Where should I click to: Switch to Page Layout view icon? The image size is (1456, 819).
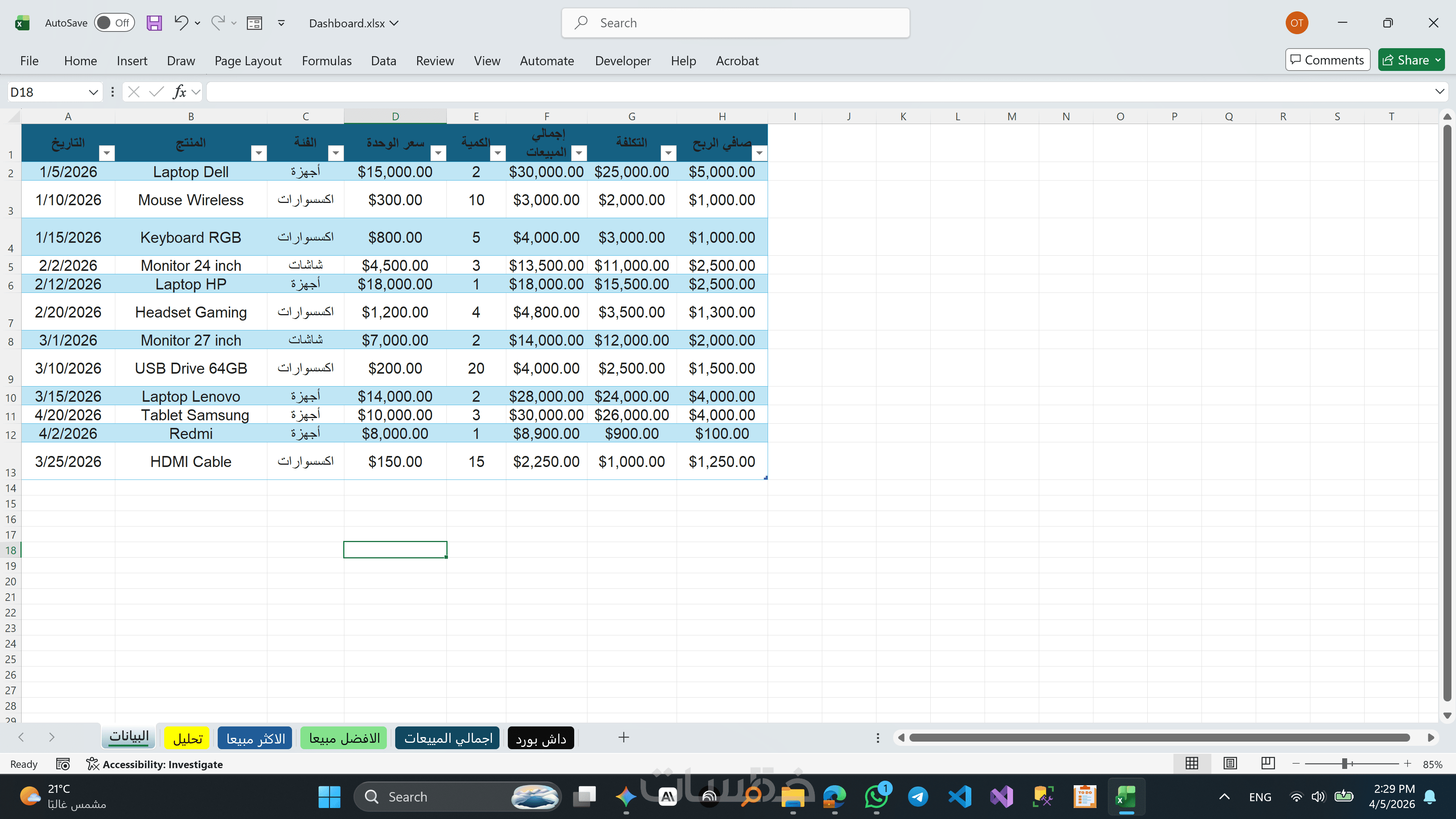1230,764
